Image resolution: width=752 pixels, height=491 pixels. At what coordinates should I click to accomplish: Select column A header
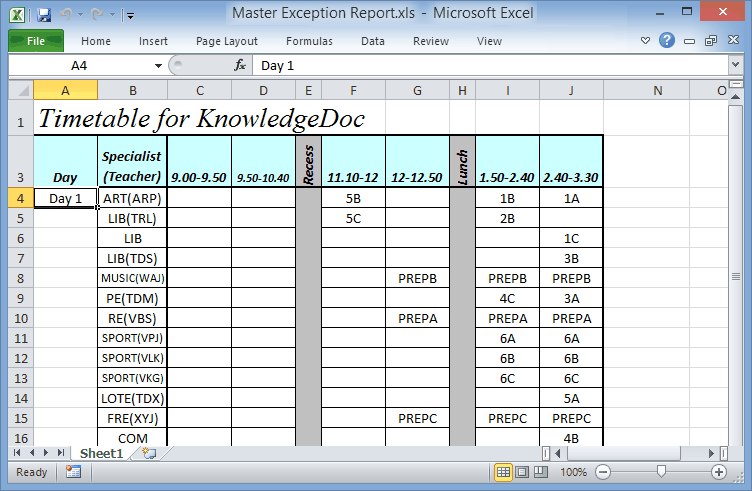click(66, 90)
